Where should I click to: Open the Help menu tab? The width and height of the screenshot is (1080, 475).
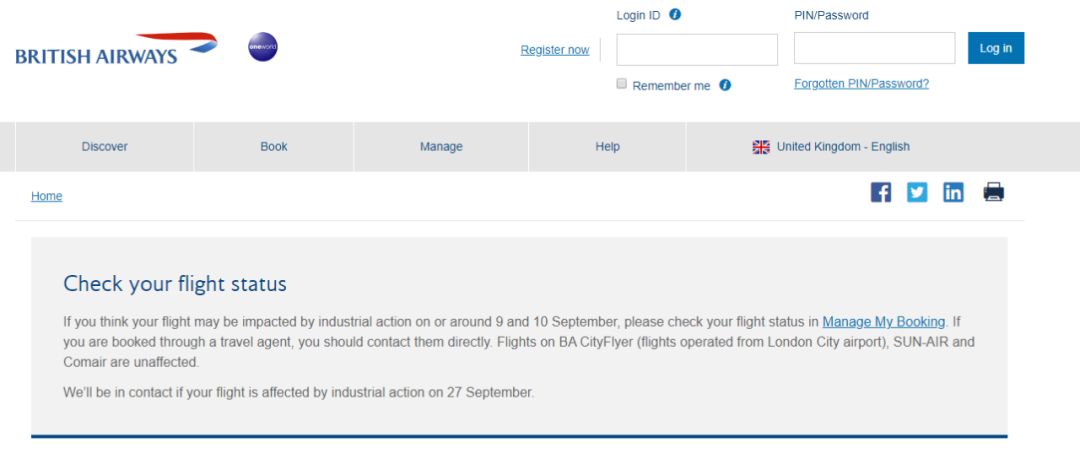coord(608,147)
